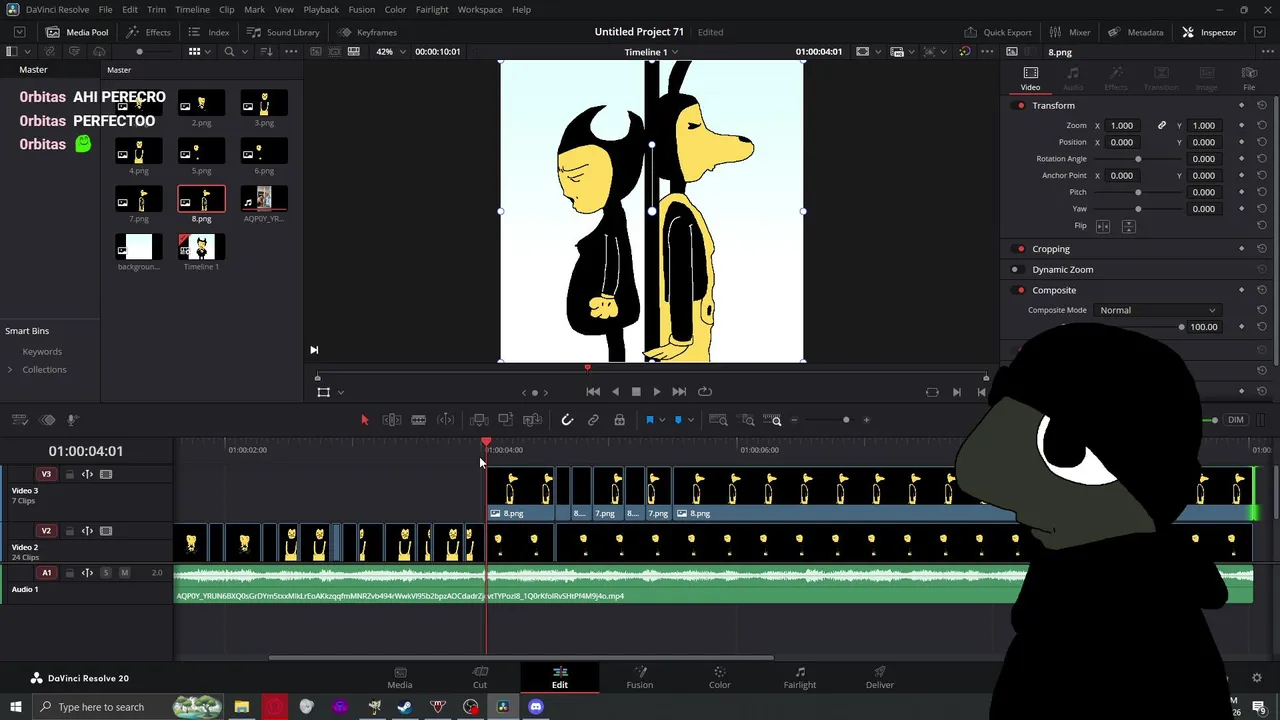Add a blue Marker on timeline

pyautogui.click(x=678, y=420)
